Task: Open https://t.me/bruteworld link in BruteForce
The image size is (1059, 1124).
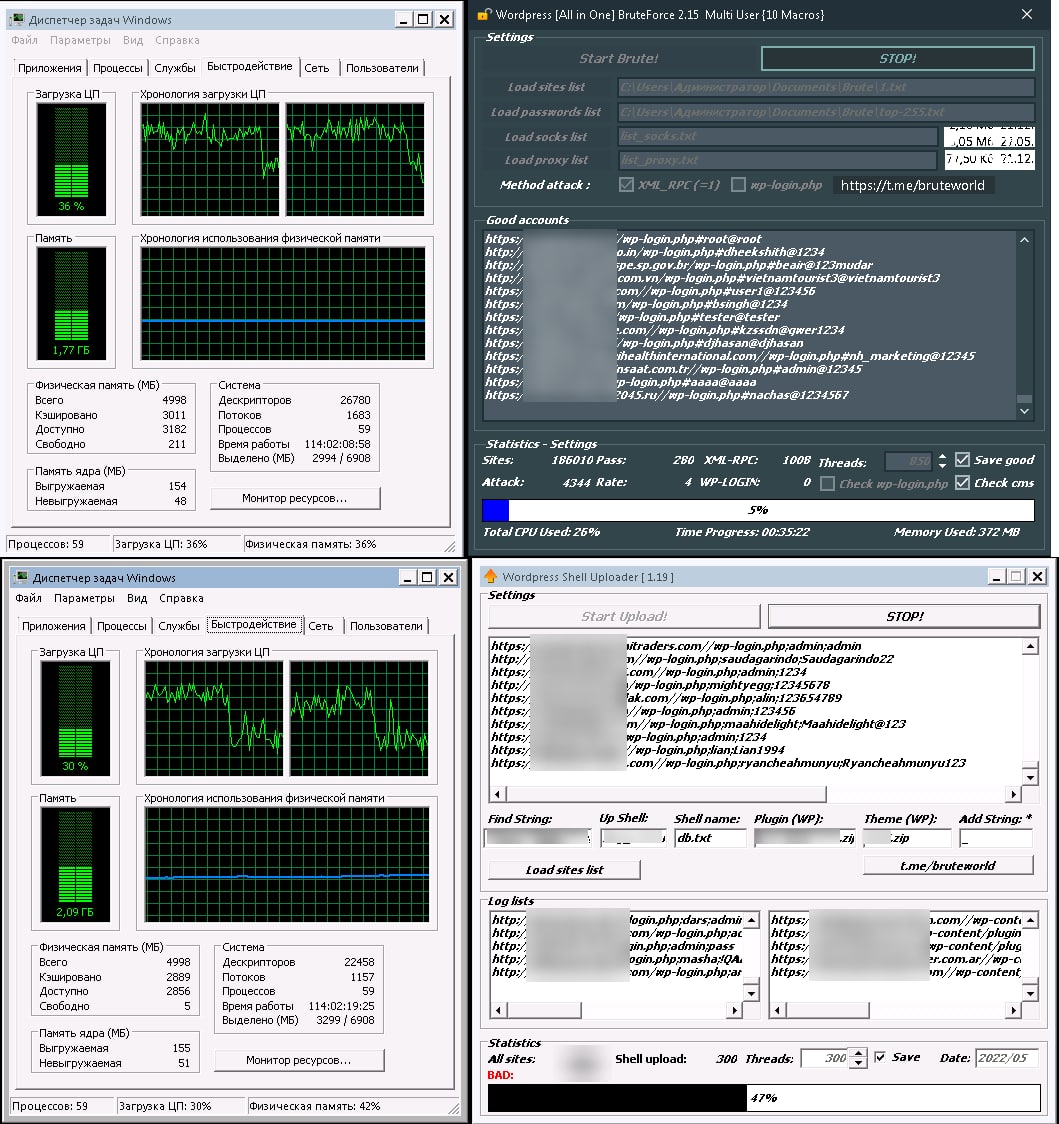Action: pos(913,185)
